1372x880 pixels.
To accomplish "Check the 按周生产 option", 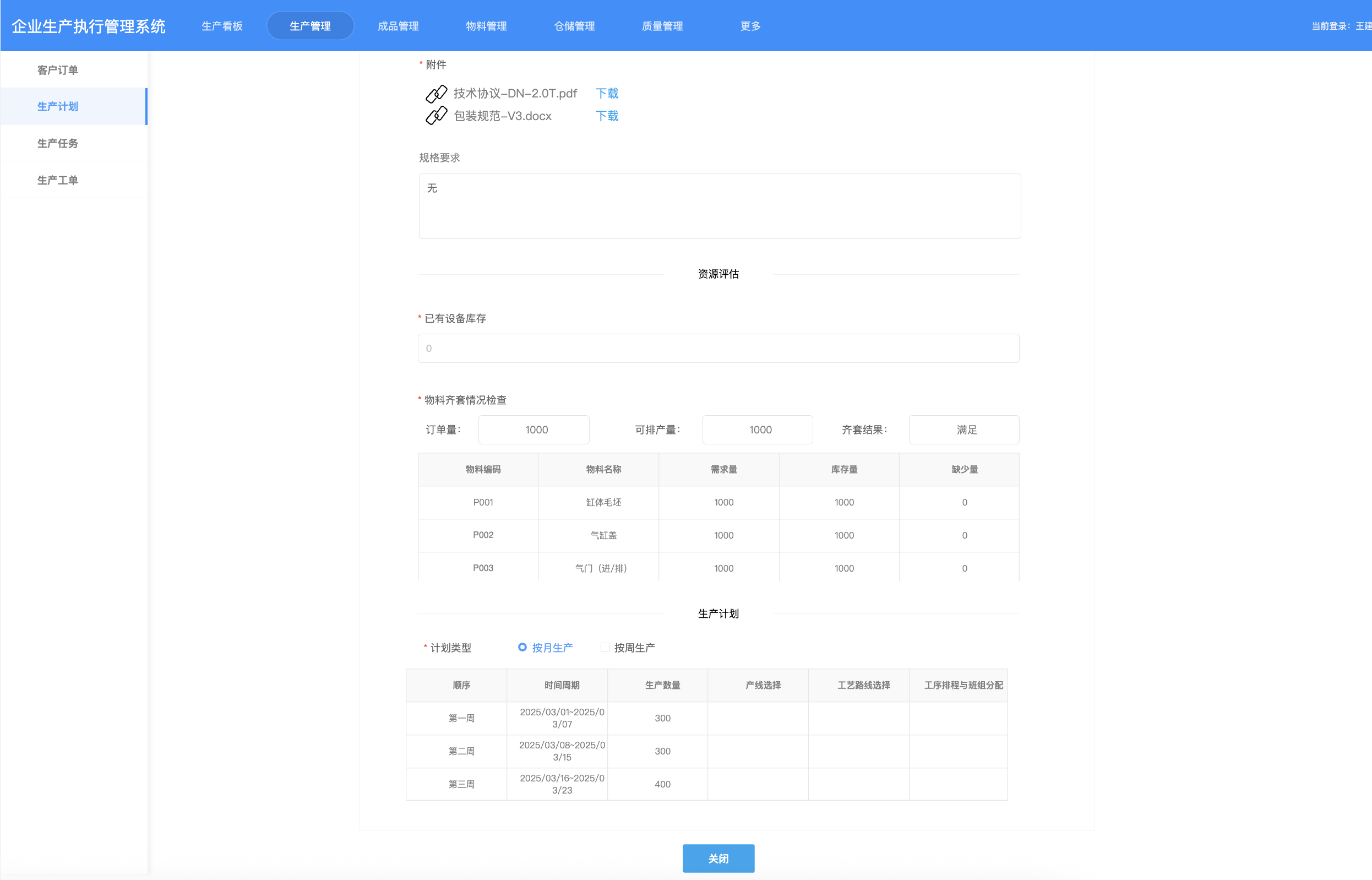I will (x=605, y=648).
